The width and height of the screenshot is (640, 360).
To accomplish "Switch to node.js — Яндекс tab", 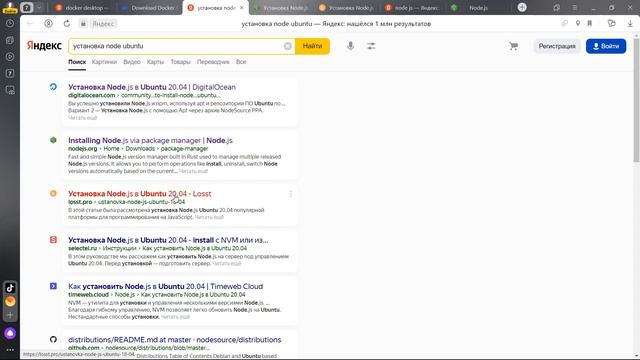I will pos(413,8).
